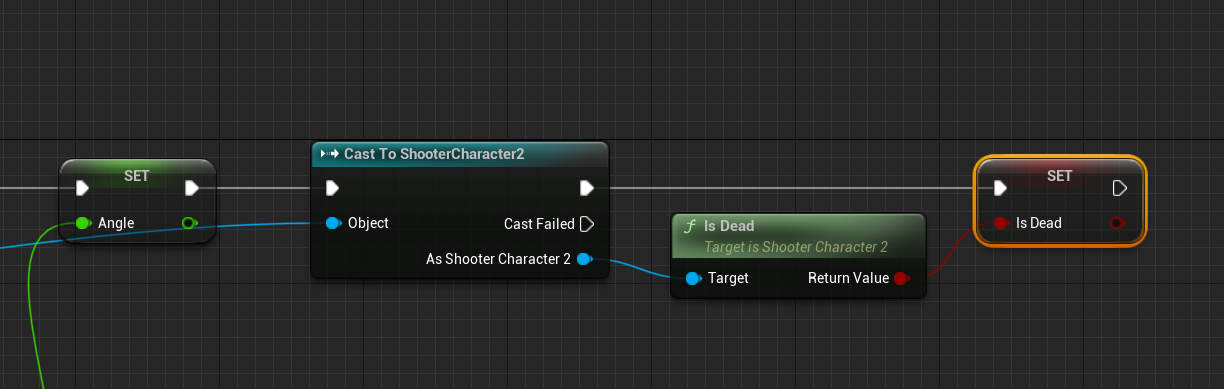
Task: Click the As Shooter Character 2 output pin
Action: [x=585, y=259]
